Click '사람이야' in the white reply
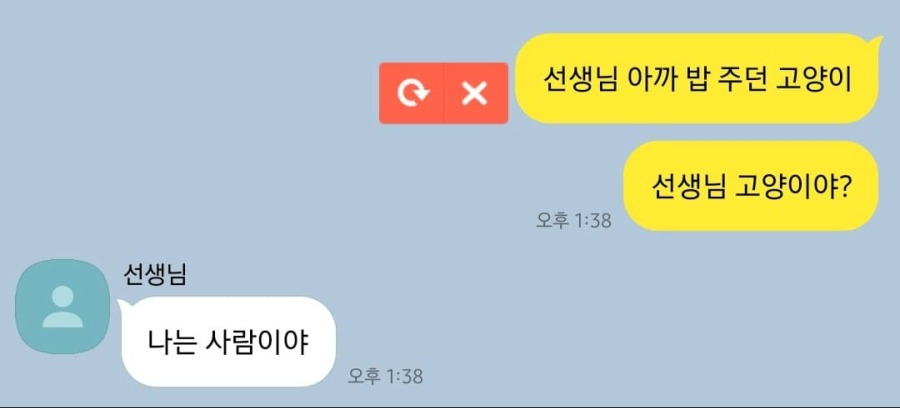The width and height of the screenshot is (900, 408). click(257, 343)
